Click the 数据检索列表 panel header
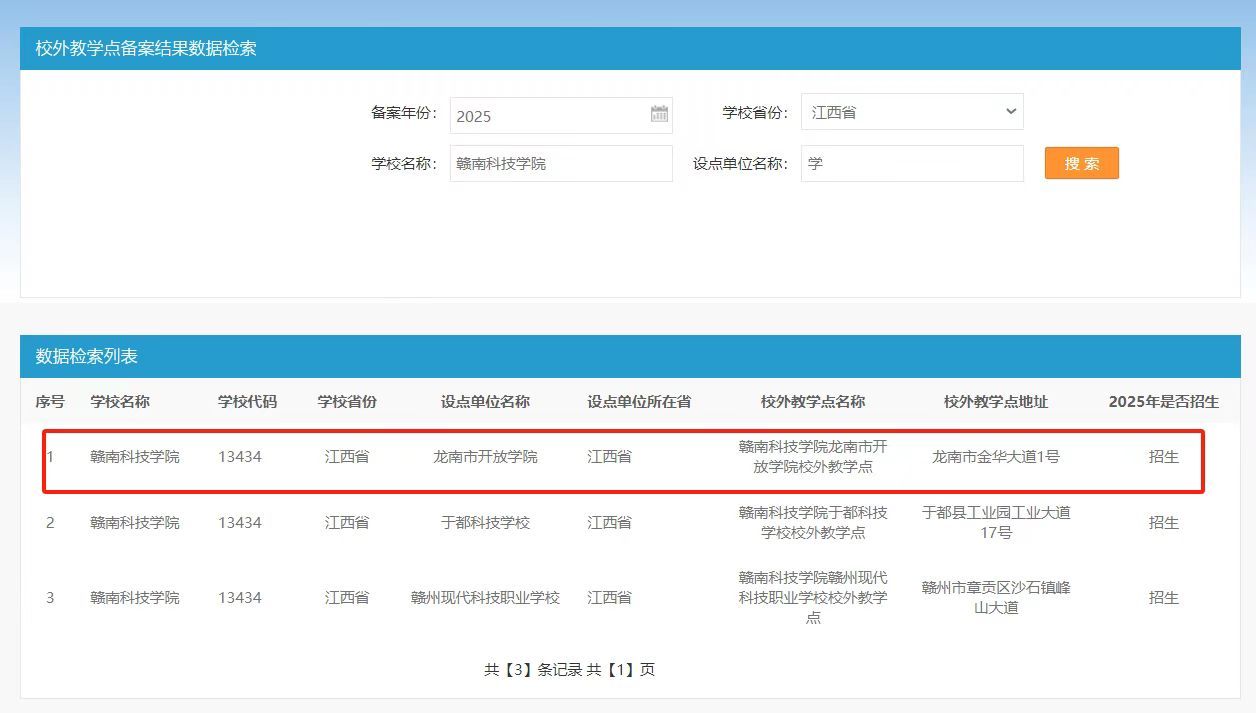The height and width of the screenshot is (713, 1256). coord(87,356)
